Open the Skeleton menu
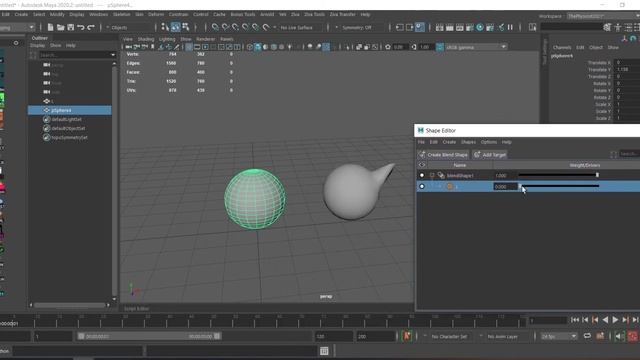Screen dimensions: 640x360 click(121, 14)
